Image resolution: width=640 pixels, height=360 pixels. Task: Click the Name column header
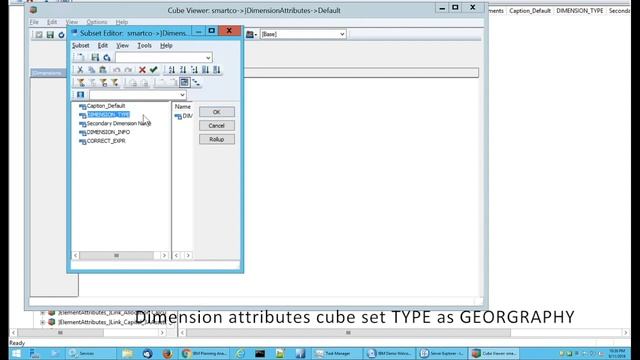click(182, 107)
